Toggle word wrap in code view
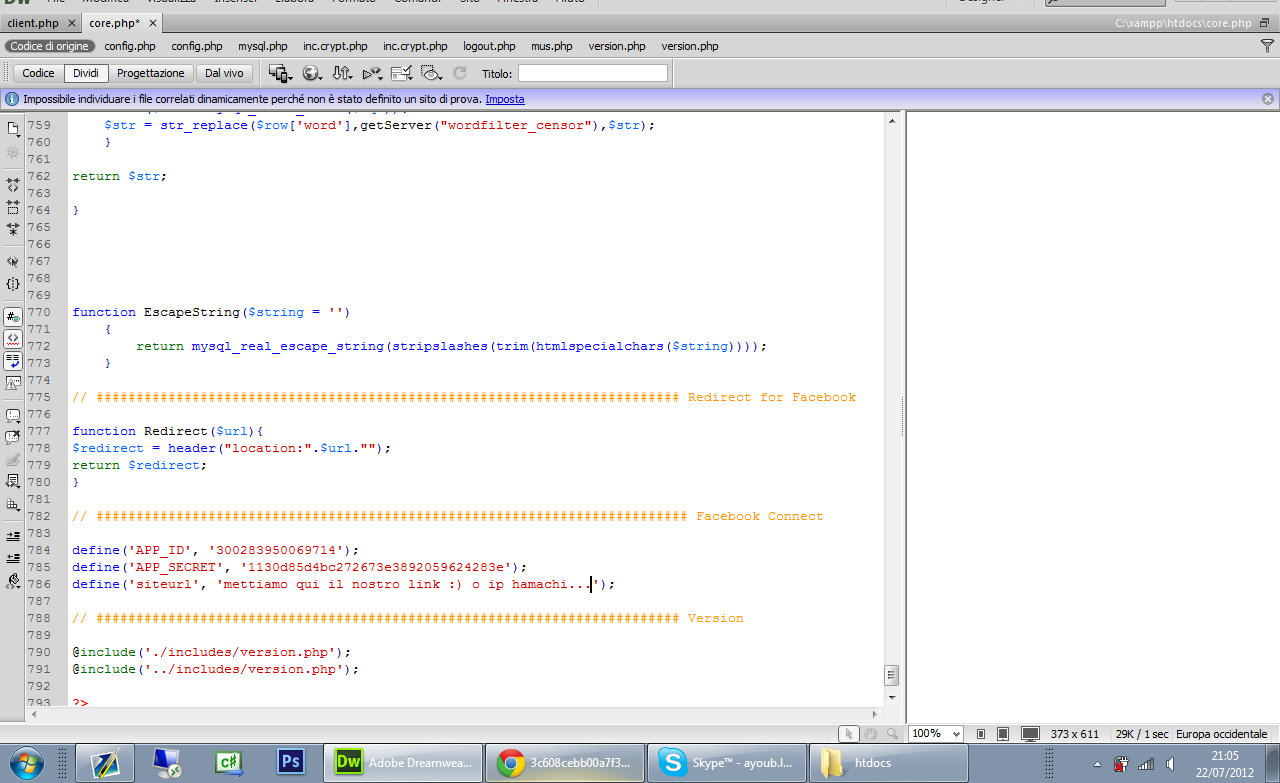1280x783 pixels. [x=13, y=360]
